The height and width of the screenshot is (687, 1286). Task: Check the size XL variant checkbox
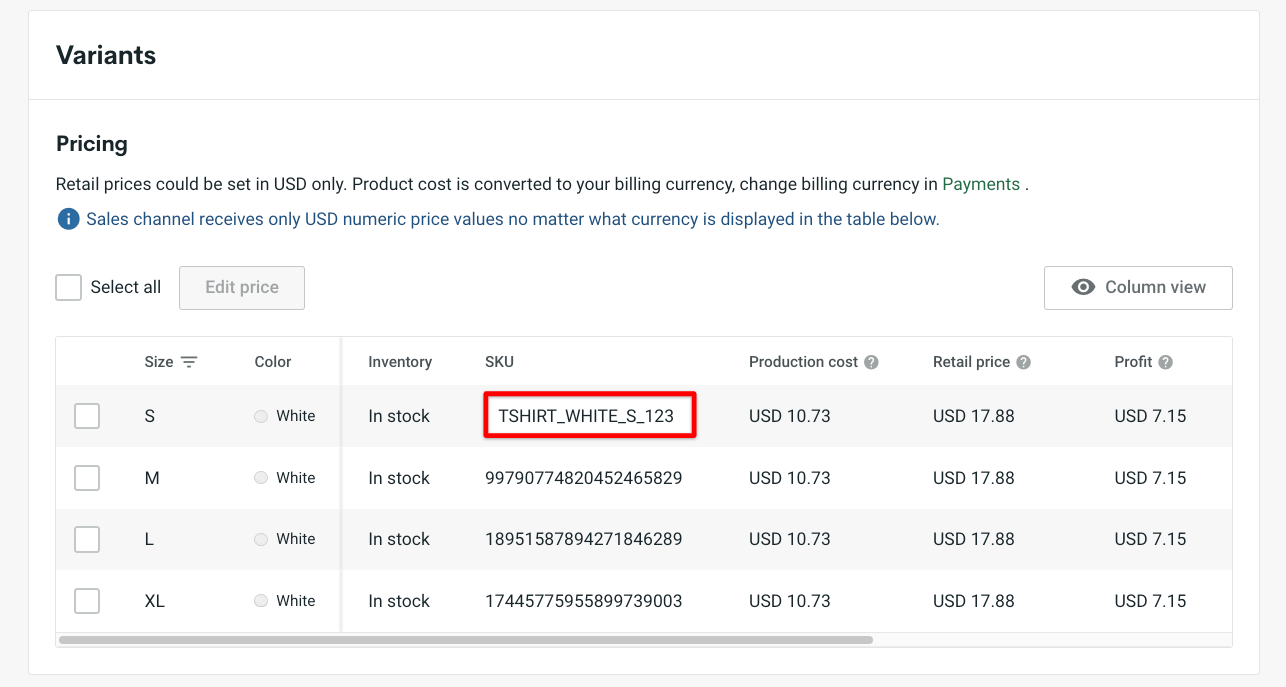[x=86, y=600]
